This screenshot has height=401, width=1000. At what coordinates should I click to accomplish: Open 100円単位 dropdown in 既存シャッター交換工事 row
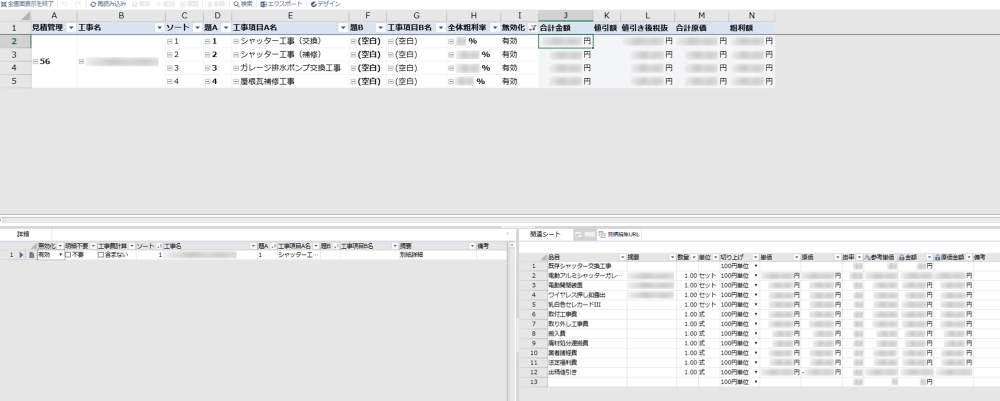pos(756,266)
